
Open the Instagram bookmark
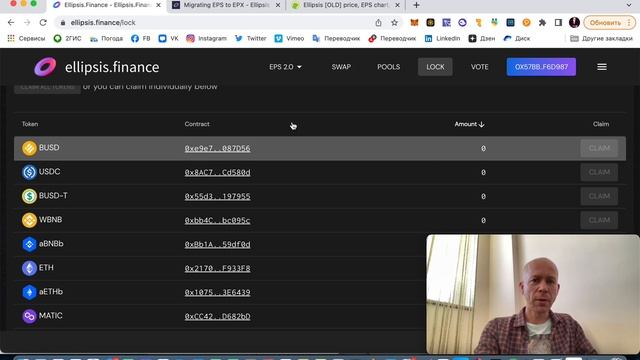206,38
